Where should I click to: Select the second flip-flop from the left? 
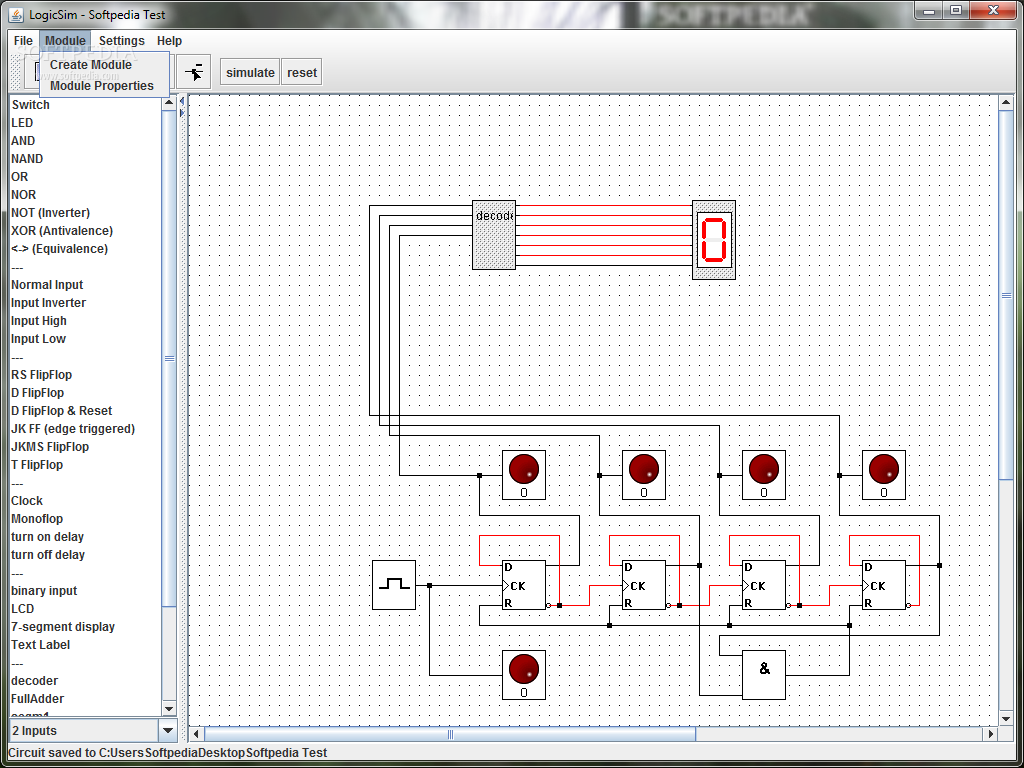644,585
